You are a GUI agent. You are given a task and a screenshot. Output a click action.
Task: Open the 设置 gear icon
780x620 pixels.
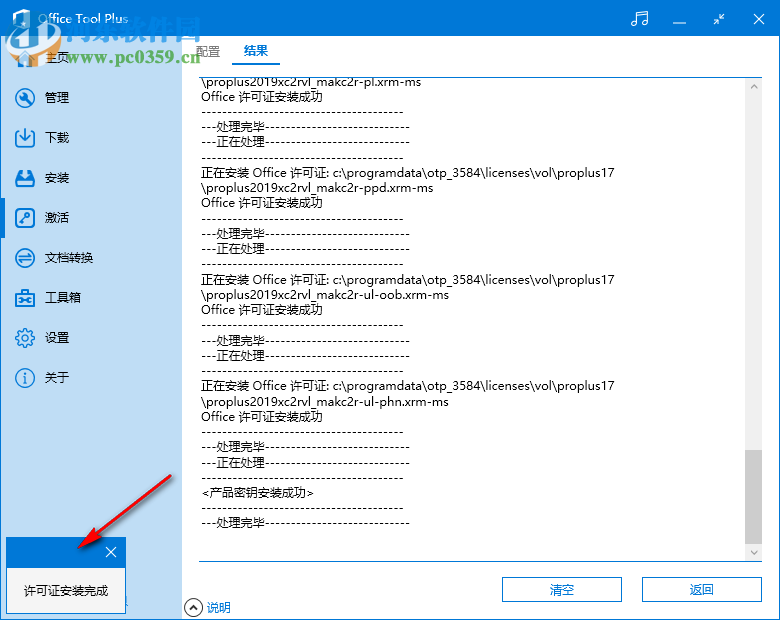tap(24, 338)
